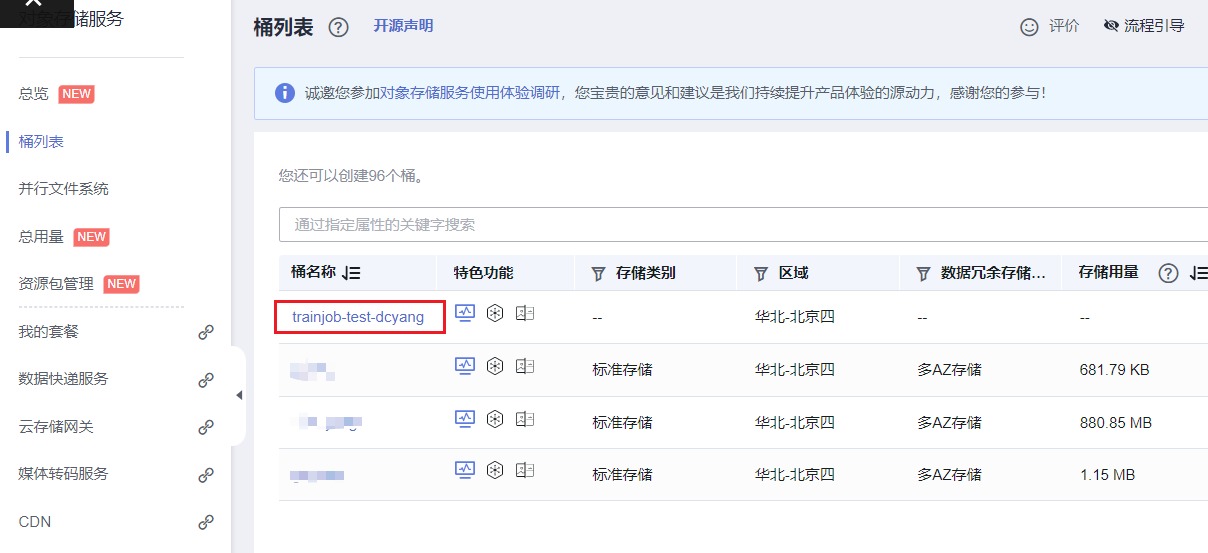This screenshot has width=1208, height=553.
Task: Open 数据冗余存储 column filter
Action: tap(922, 273)
